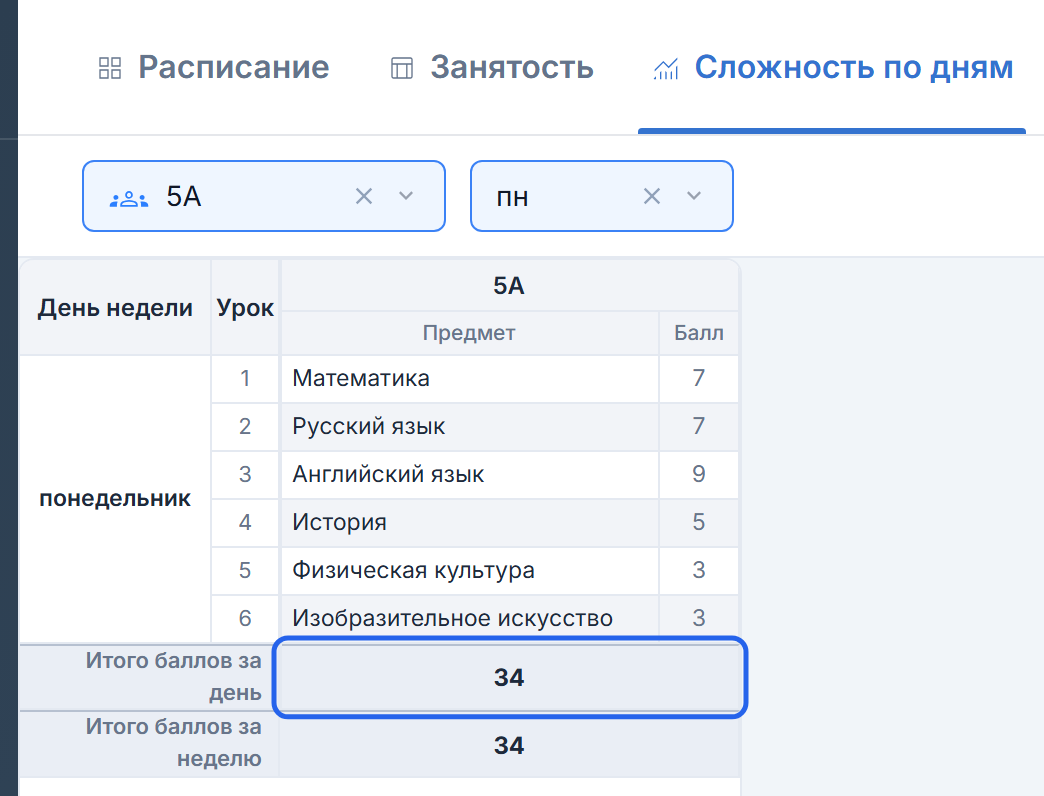
Task: Click lesson number 5 cell
Action: tap(245, 570)
